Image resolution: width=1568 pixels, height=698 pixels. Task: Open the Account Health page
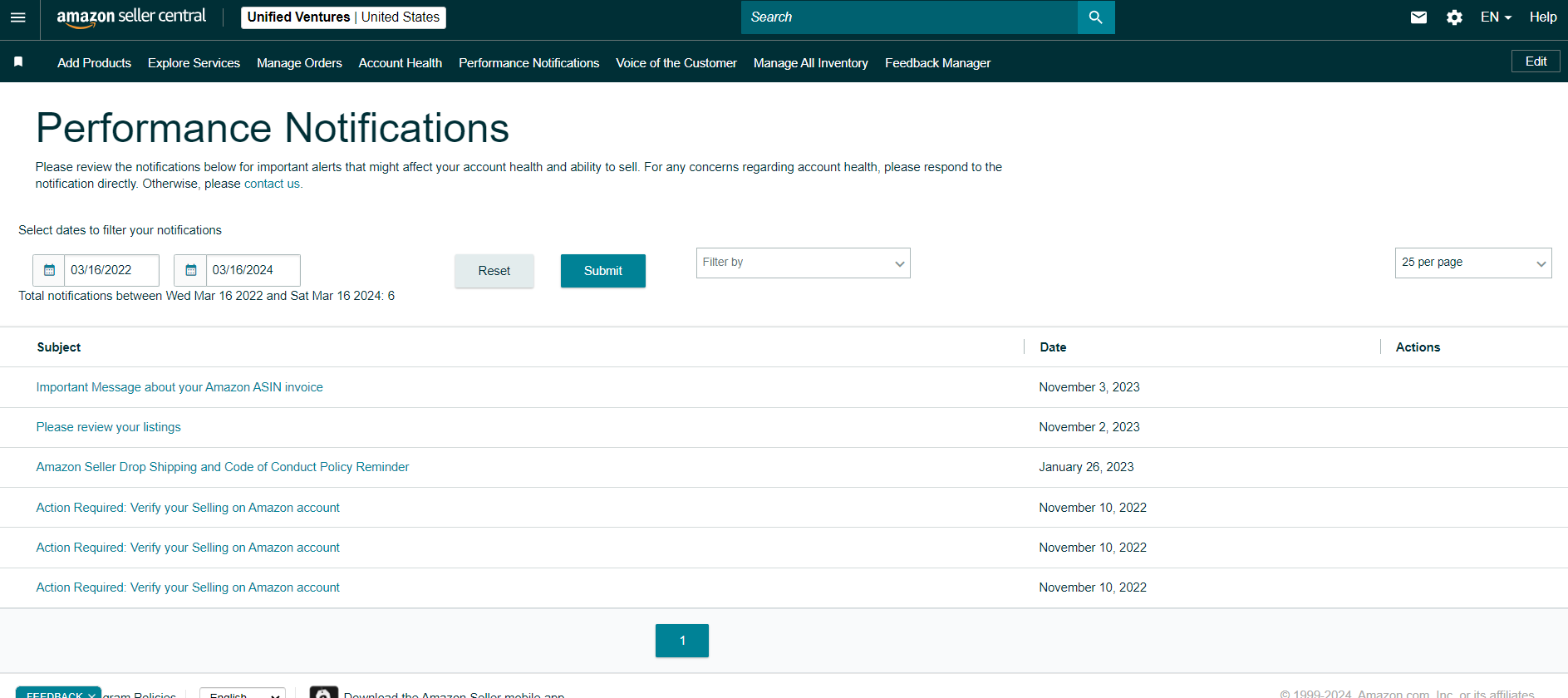(x=401, y=63)
